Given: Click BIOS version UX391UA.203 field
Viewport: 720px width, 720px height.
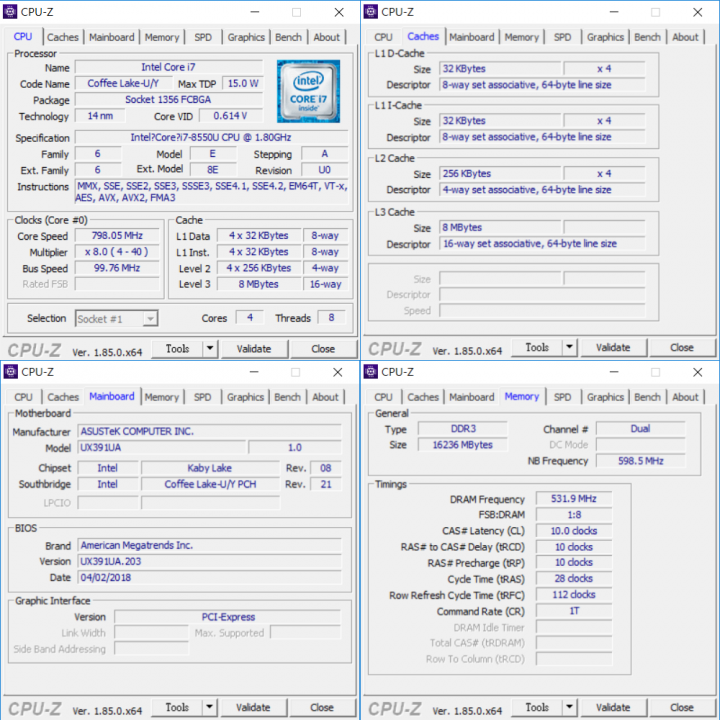Looking at the screenshot, I should pyautogui.click(x=209, y=561).
